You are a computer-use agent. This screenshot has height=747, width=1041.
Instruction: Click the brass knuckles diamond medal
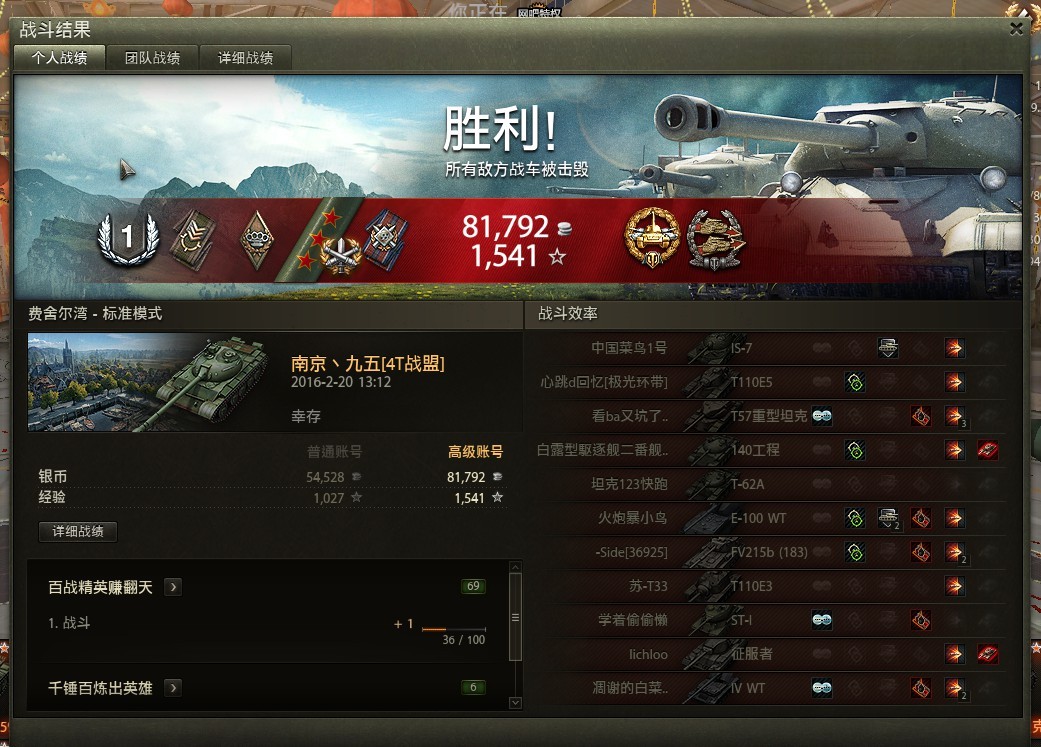(x=256, y=240)
